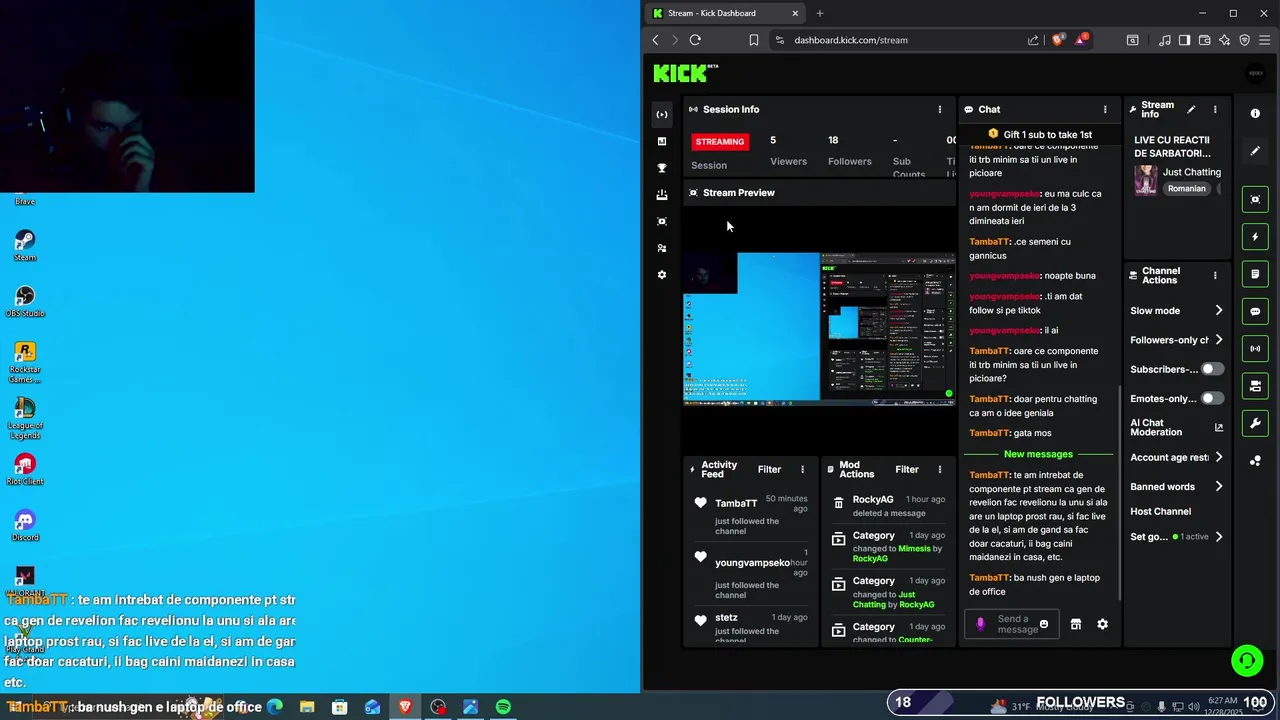Click the profile avatar in Kick header

pyautogui.click(x=1256, y=73)
